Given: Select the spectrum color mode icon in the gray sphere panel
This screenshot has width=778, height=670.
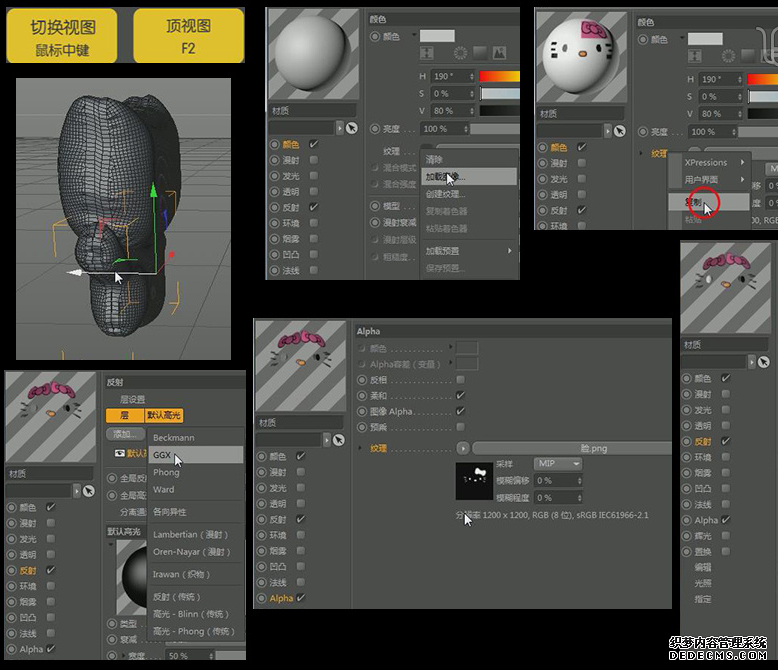Looking at the screenshot, I should (x=426, y=53).
